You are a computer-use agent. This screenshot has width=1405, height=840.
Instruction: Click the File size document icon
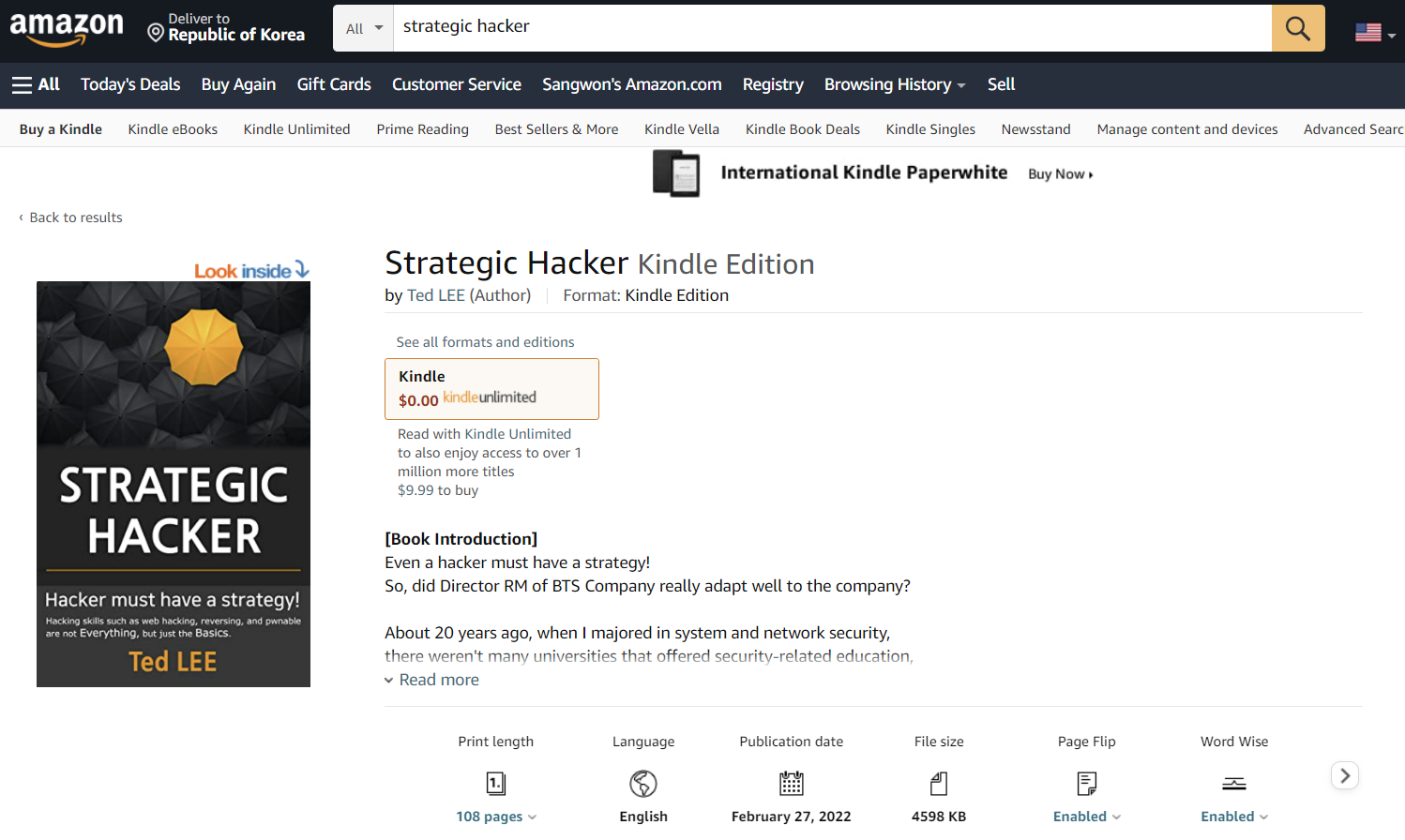coord(939,783)
